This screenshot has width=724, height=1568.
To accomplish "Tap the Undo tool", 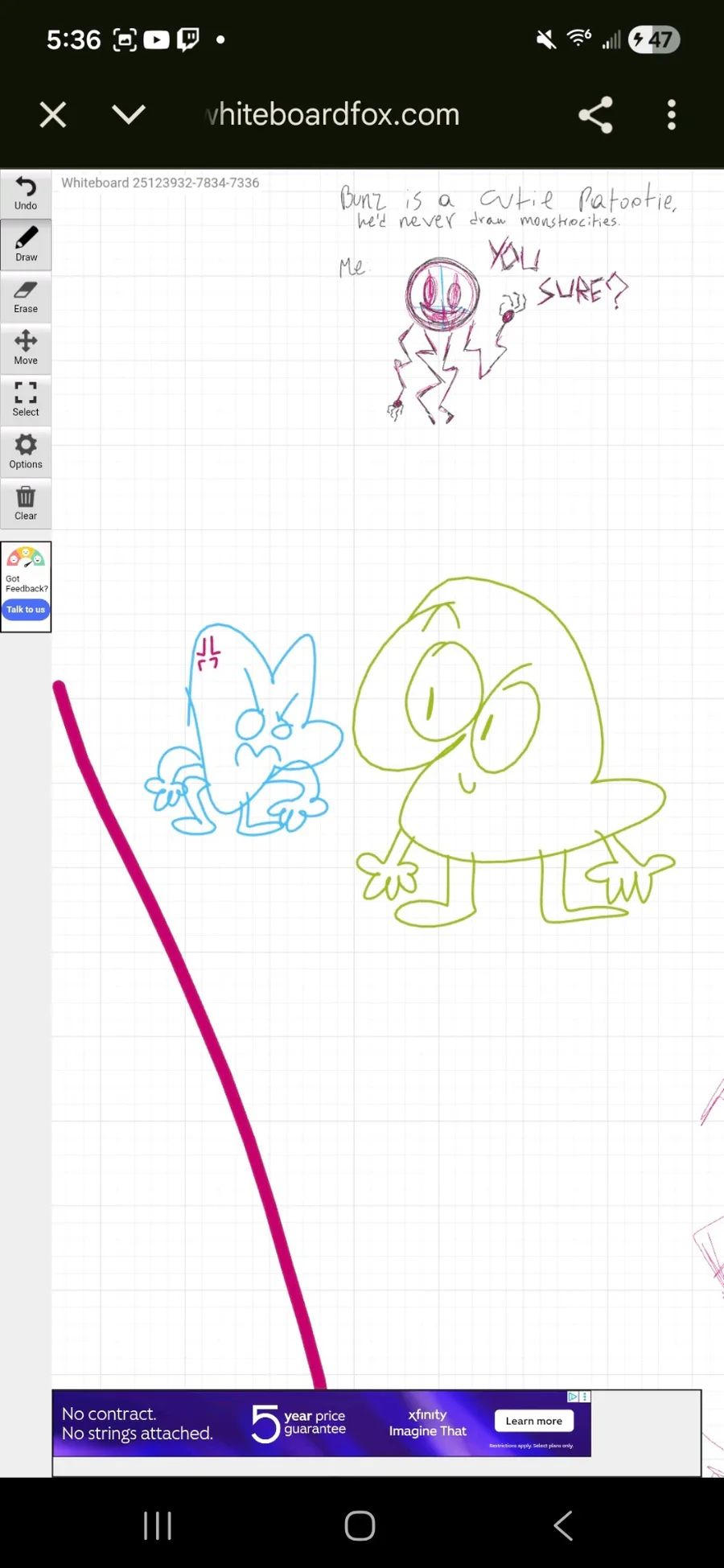I will [x=26, y=194].
